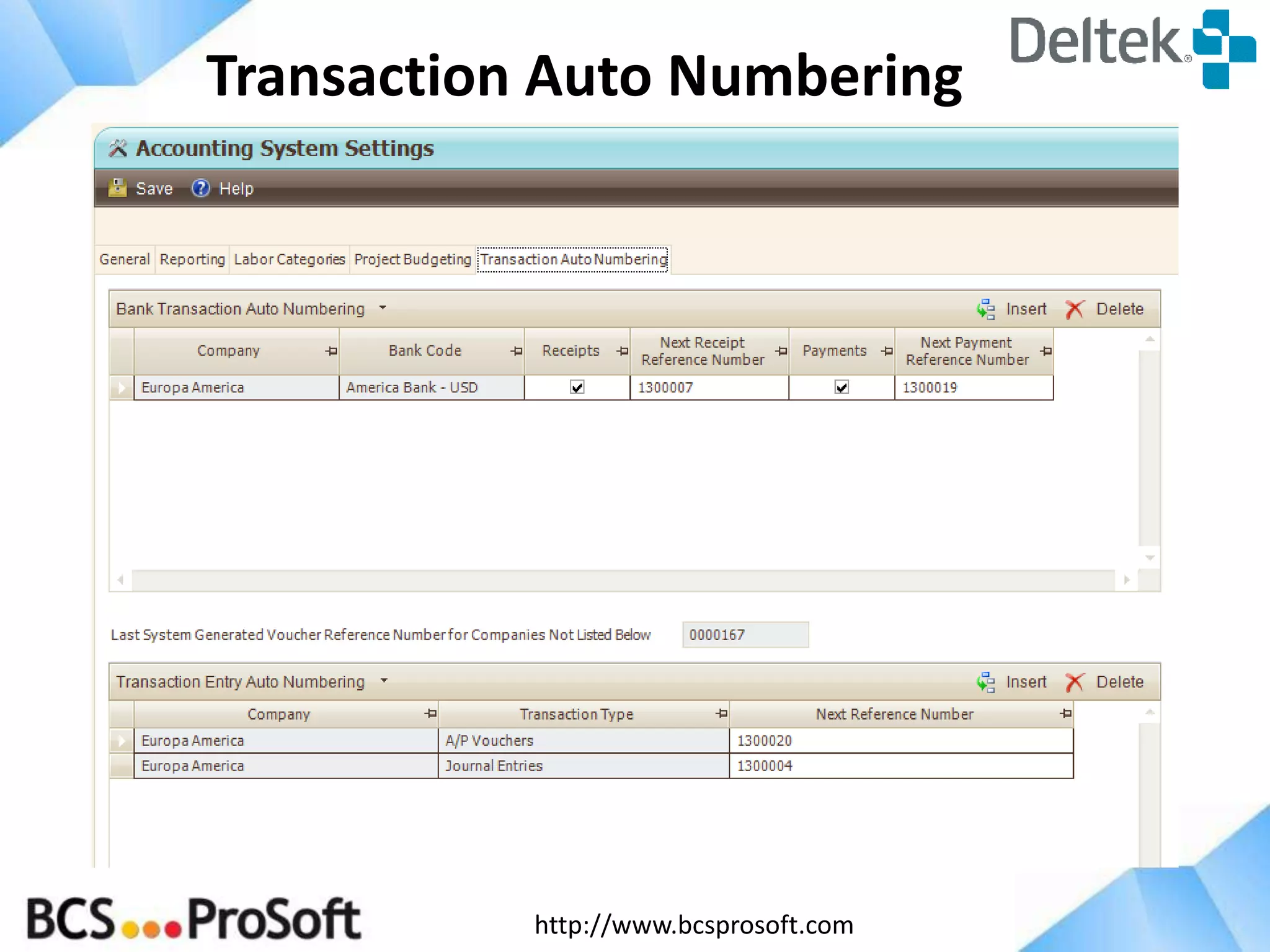Viewport: 1270px width, 952px height.
Task: Click Delete X icon in Bank Transaction grid
Action: pyautogui.click(x=1075, y=309)
